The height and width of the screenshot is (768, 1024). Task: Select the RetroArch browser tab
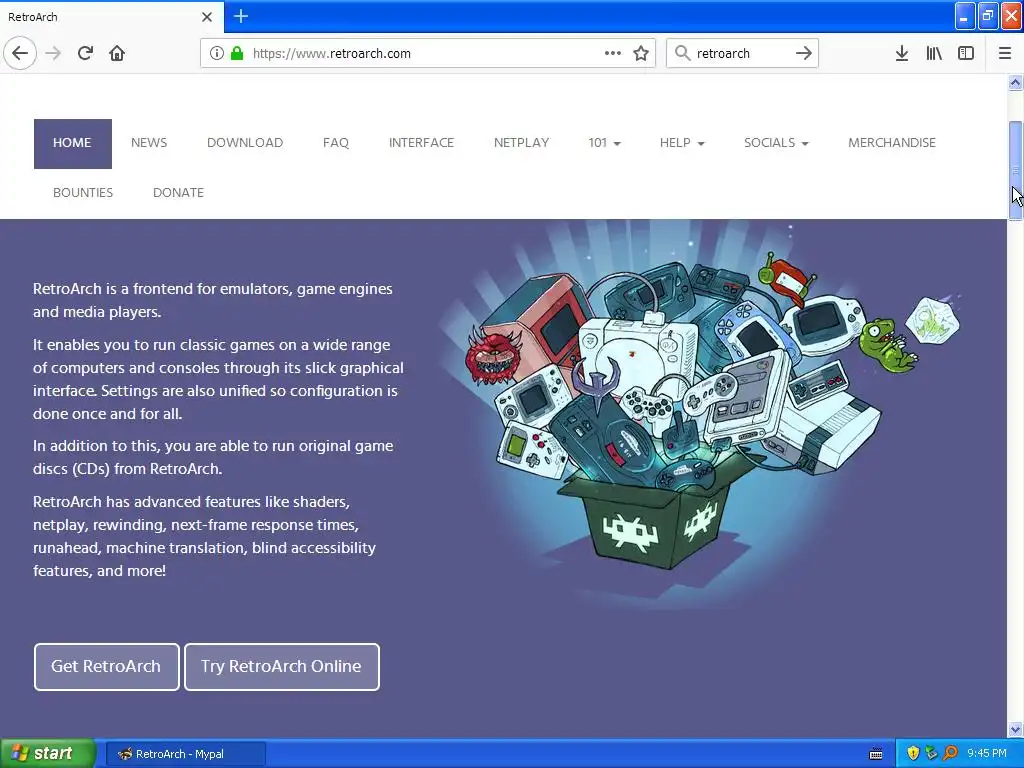112,17
